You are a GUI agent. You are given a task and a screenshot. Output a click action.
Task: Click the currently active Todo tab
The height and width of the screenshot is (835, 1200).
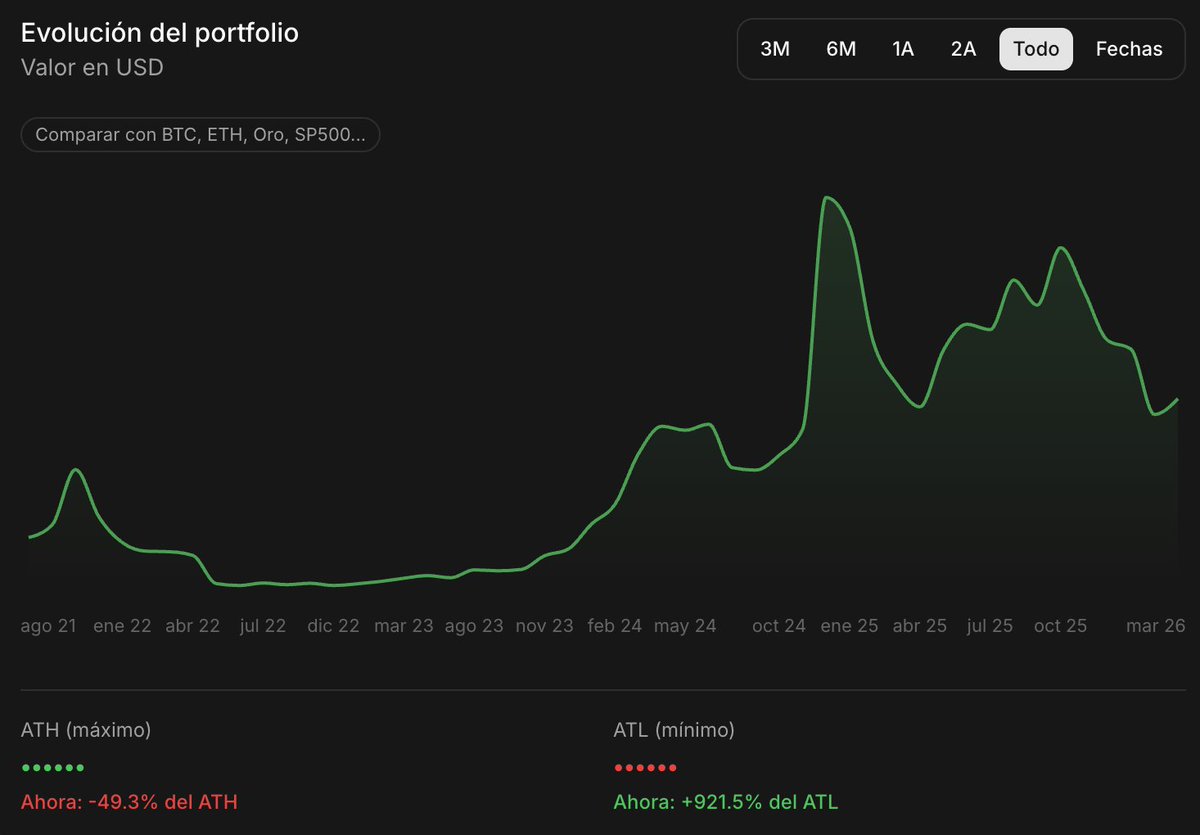pos(1036,48)
